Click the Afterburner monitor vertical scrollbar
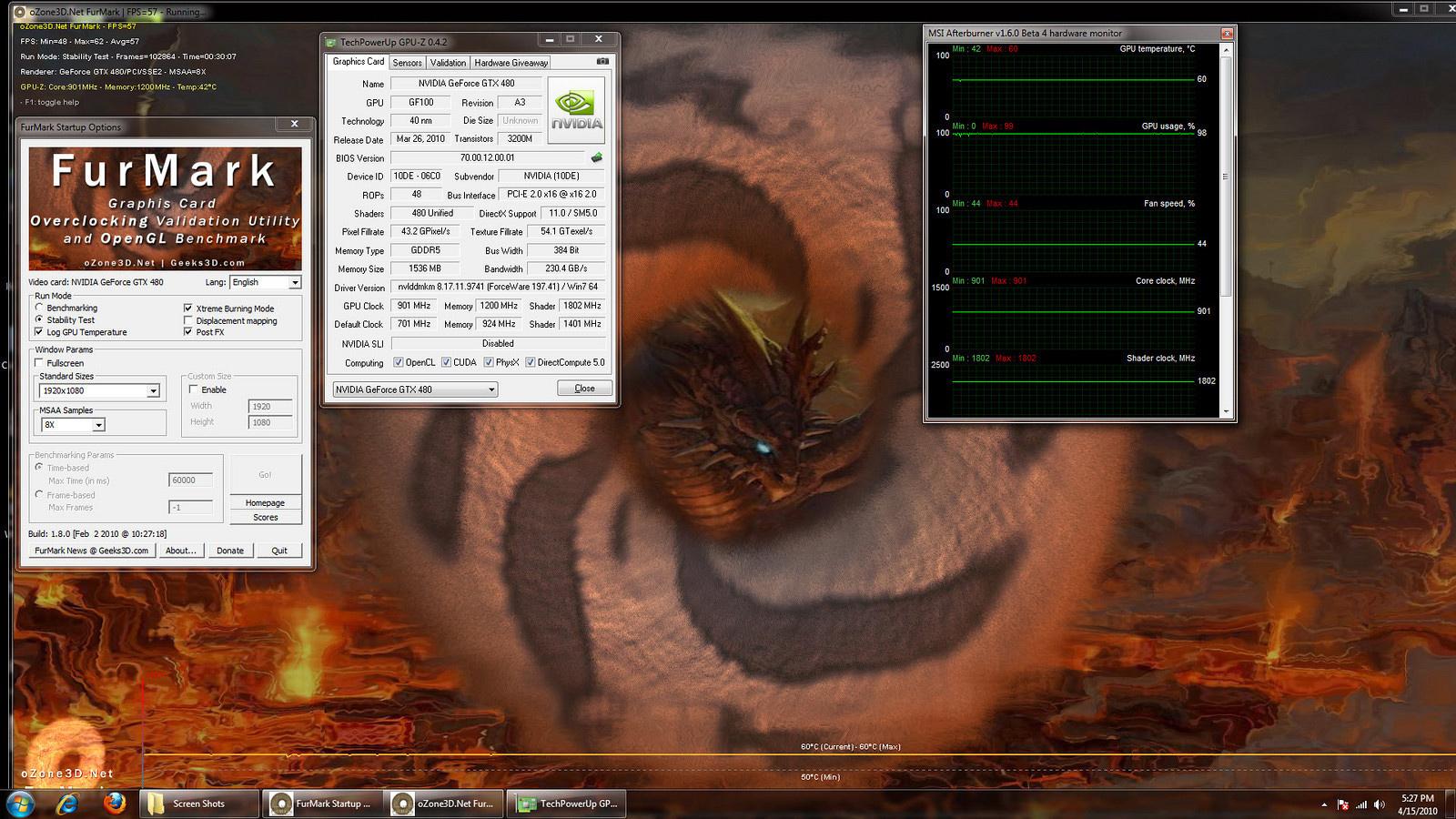 click(1226, 173)
